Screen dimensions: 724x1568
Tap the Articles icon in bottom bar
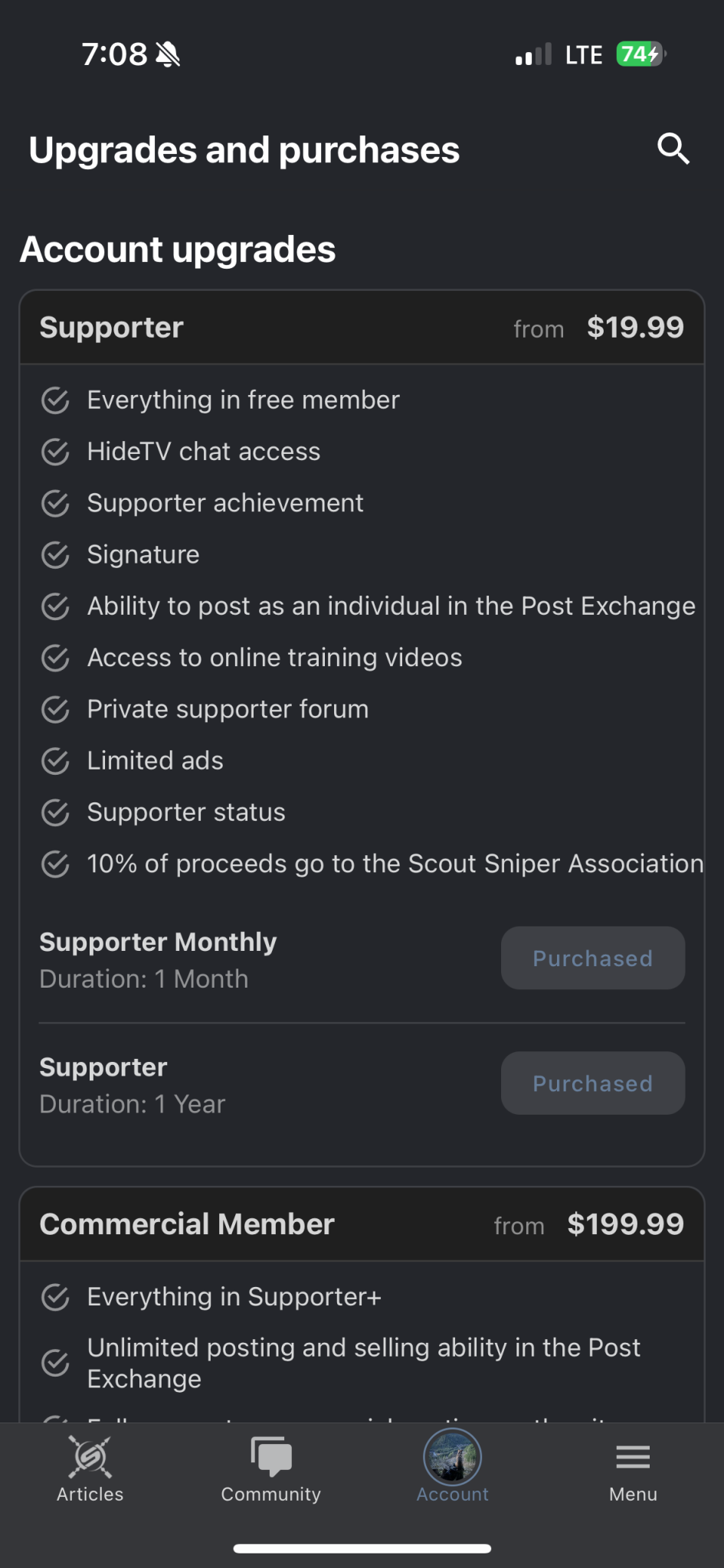tap(90, 1457)
